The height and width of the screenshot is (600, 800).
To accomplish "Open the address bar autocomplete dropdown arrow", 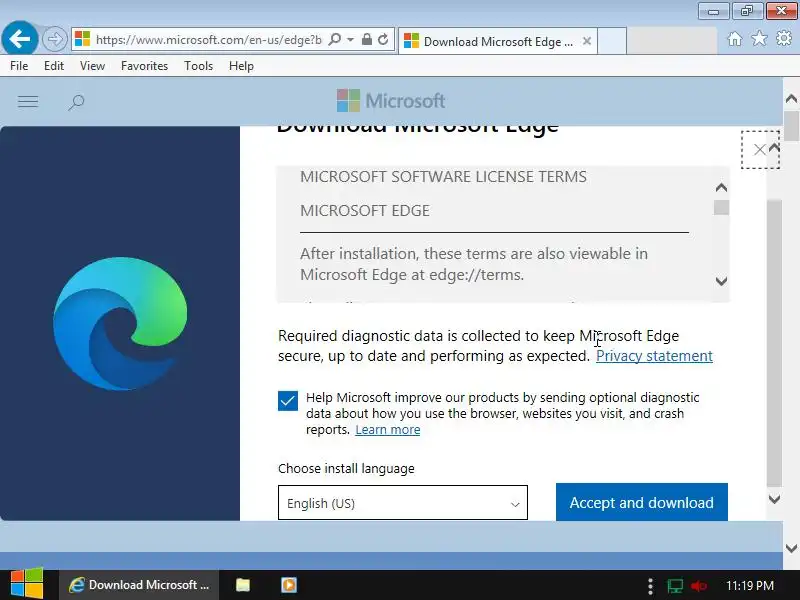I will tap(351, 39).
